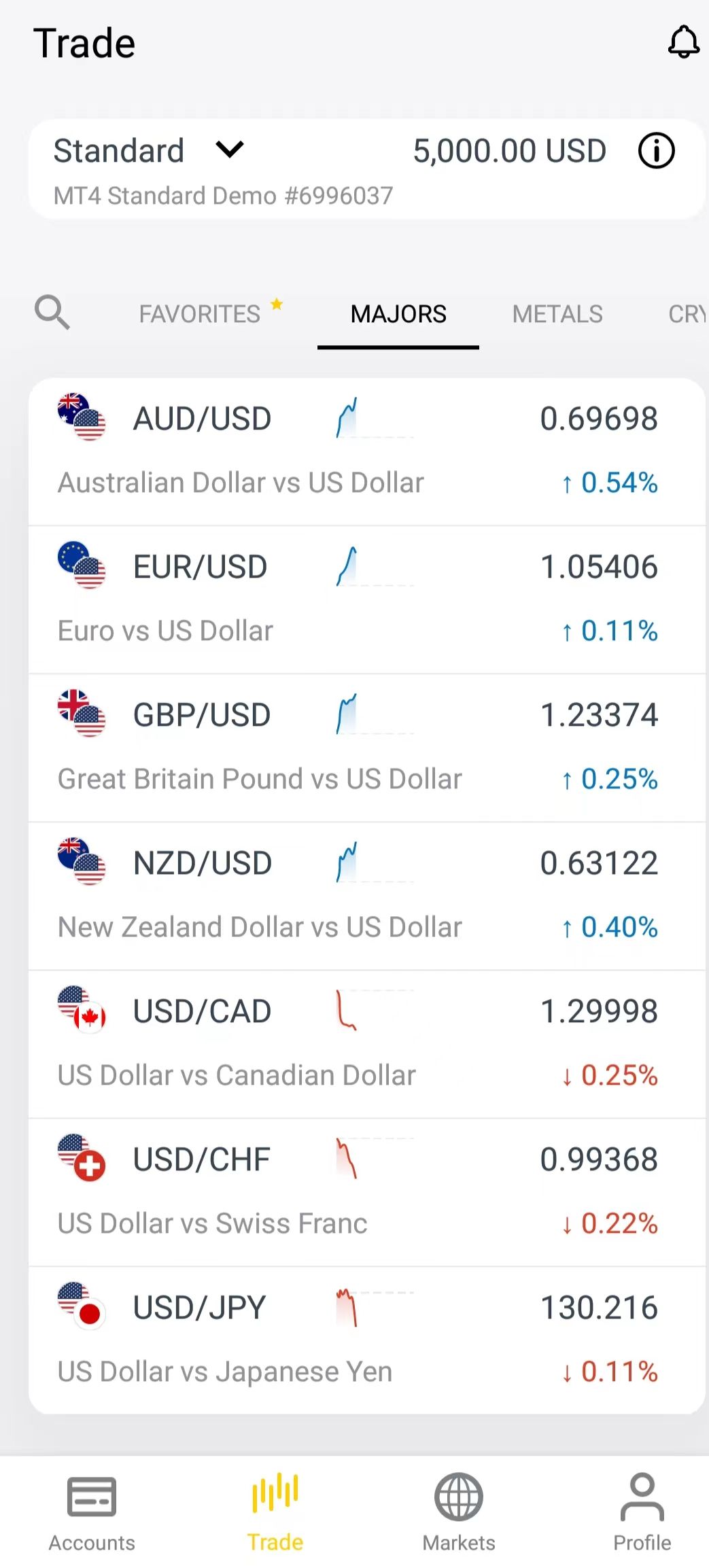This screenshot has width=709, height=1568.
Task: Tap the account info icon
Action: coord(656,151)
